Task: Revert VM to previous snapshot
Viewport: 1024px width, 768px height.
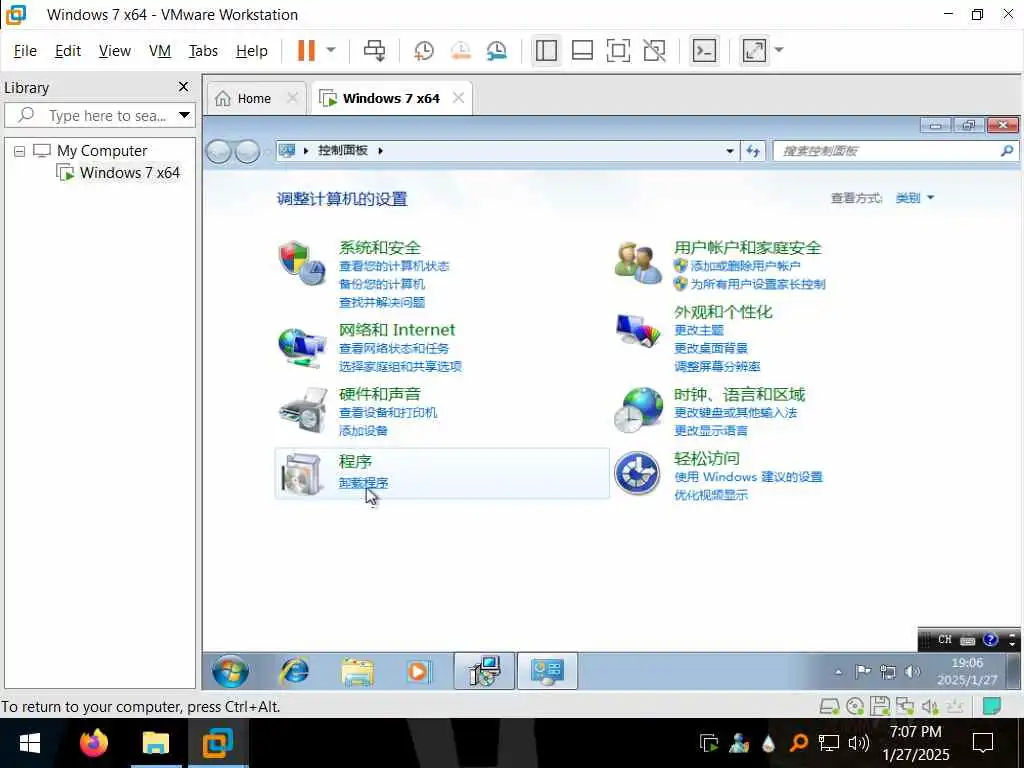Action: [460, 50]
